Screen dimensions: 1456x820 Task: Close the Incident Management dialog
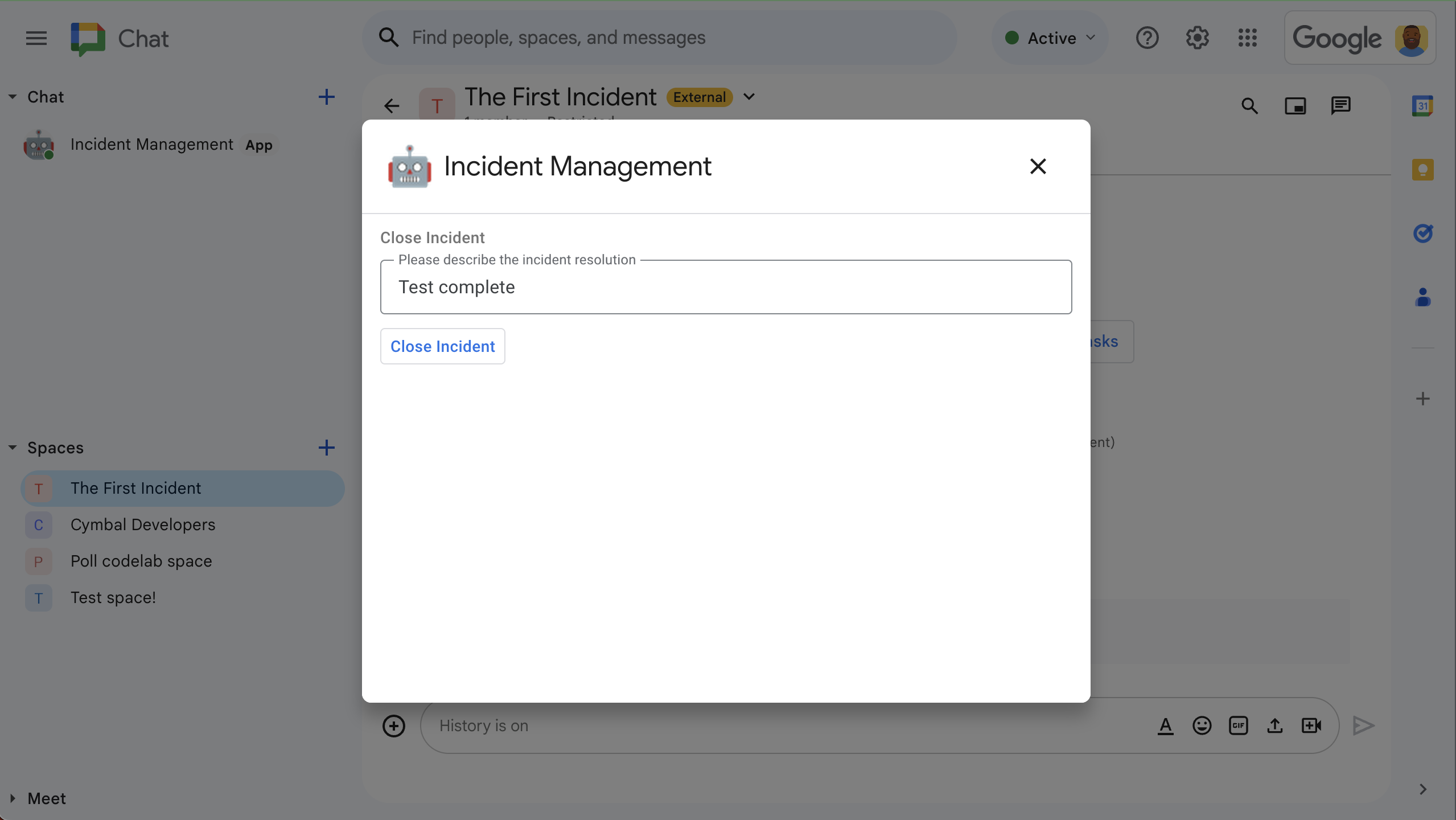[x=1037, y=166]
